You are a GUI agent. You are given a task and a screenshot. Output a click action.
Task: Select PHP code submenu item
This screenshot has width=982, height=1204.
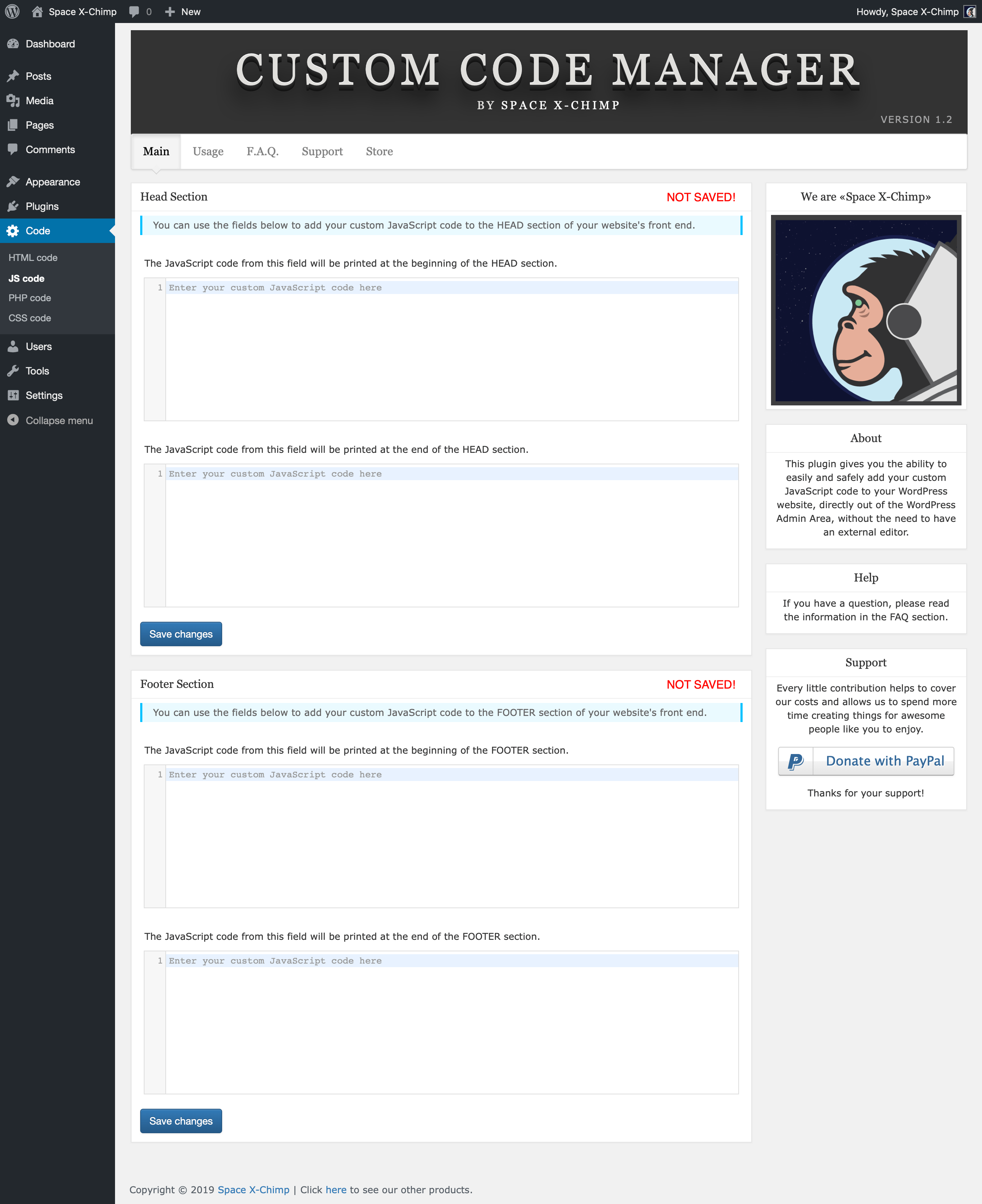(29, 298)
